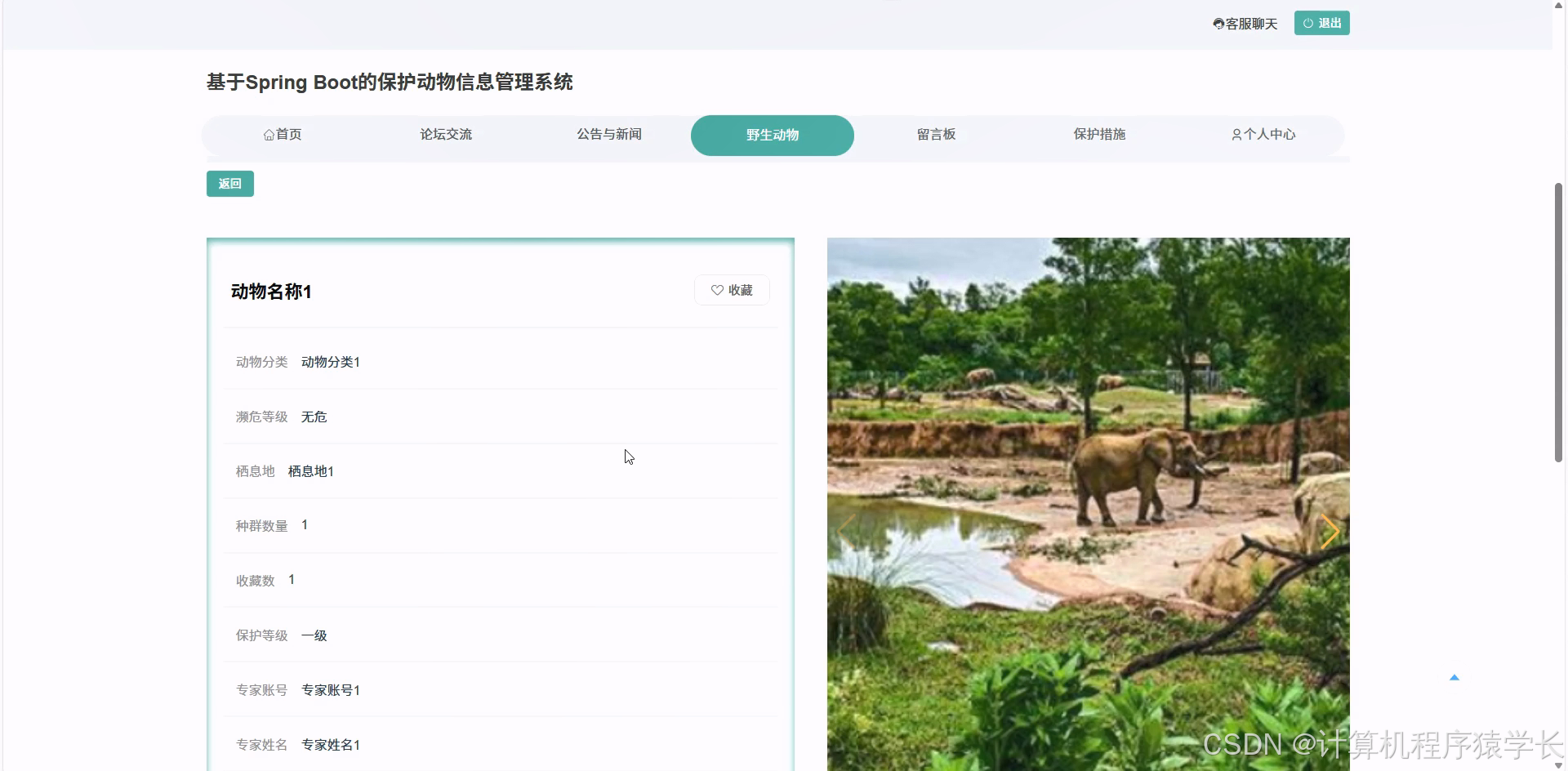
Task: Click the back-to-top triangle icon
Action: (1456, 677)
